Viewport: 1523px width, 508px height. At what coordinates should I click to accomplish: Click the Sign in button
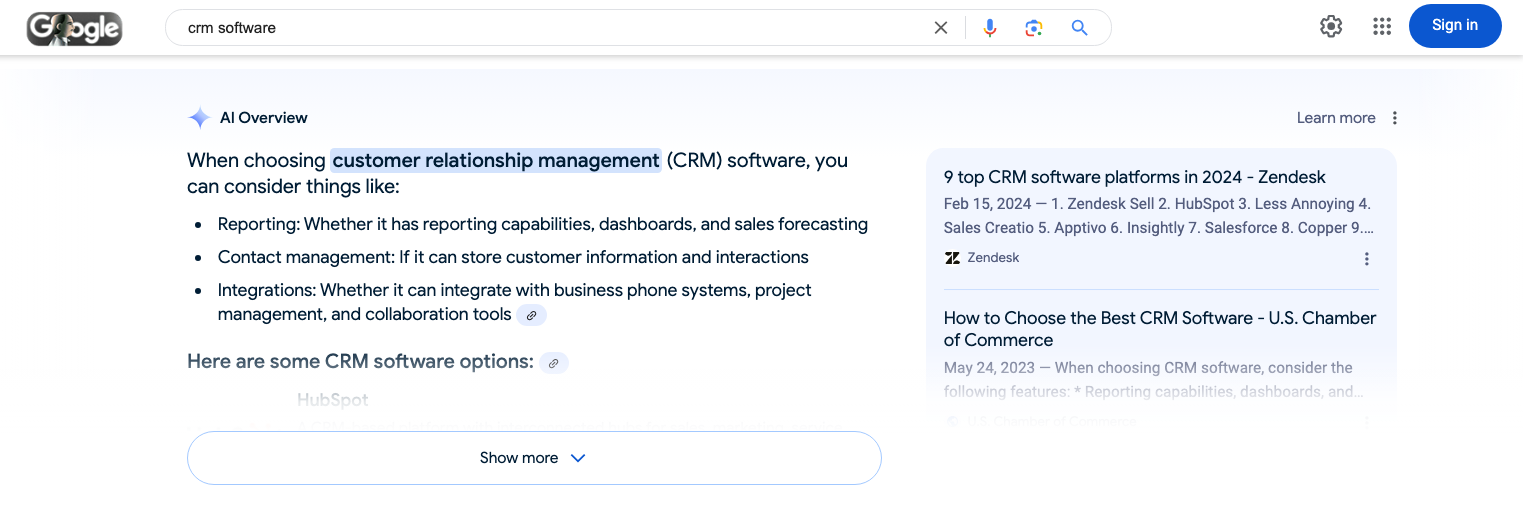pyautogui.click(x=1455, y=26)
